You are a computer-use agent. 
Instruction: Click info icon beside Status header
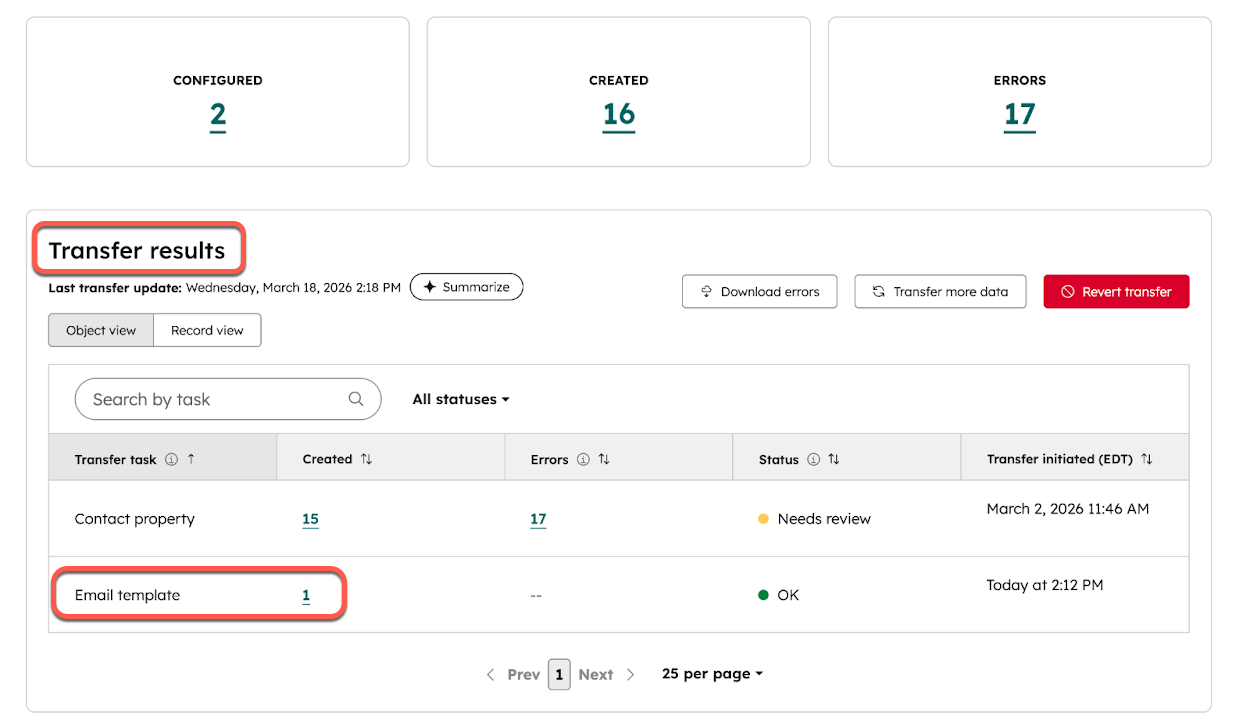[x=813, y=460]
